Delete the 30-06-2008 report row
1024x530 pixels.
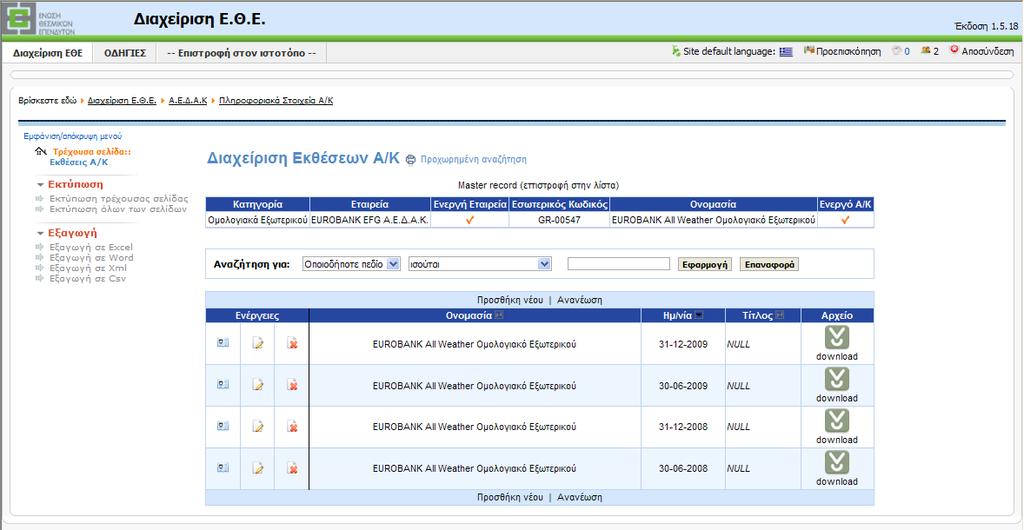coord(293,468)
